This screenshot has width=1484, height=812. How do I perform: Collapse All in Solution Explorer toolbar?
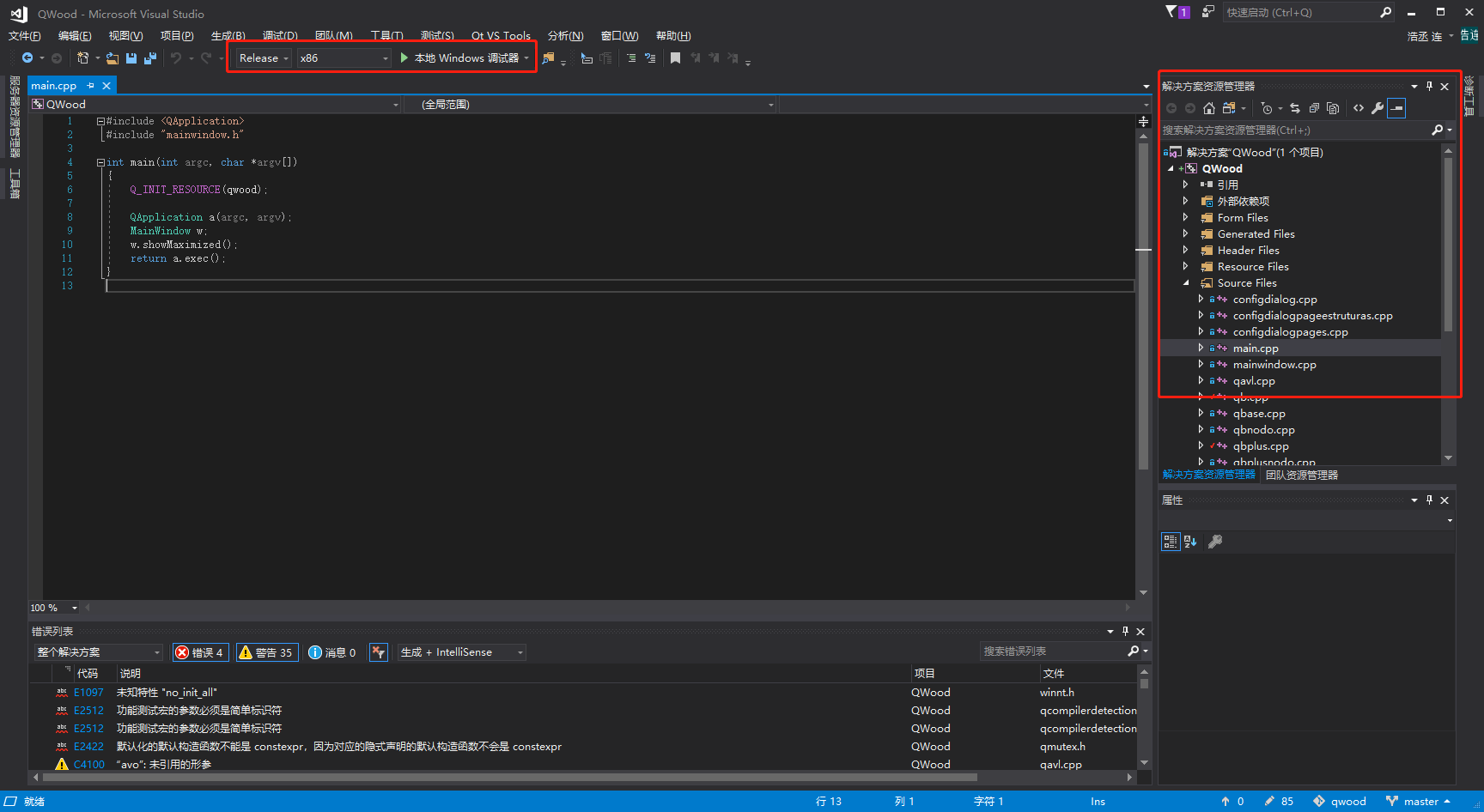point(1314,108)
